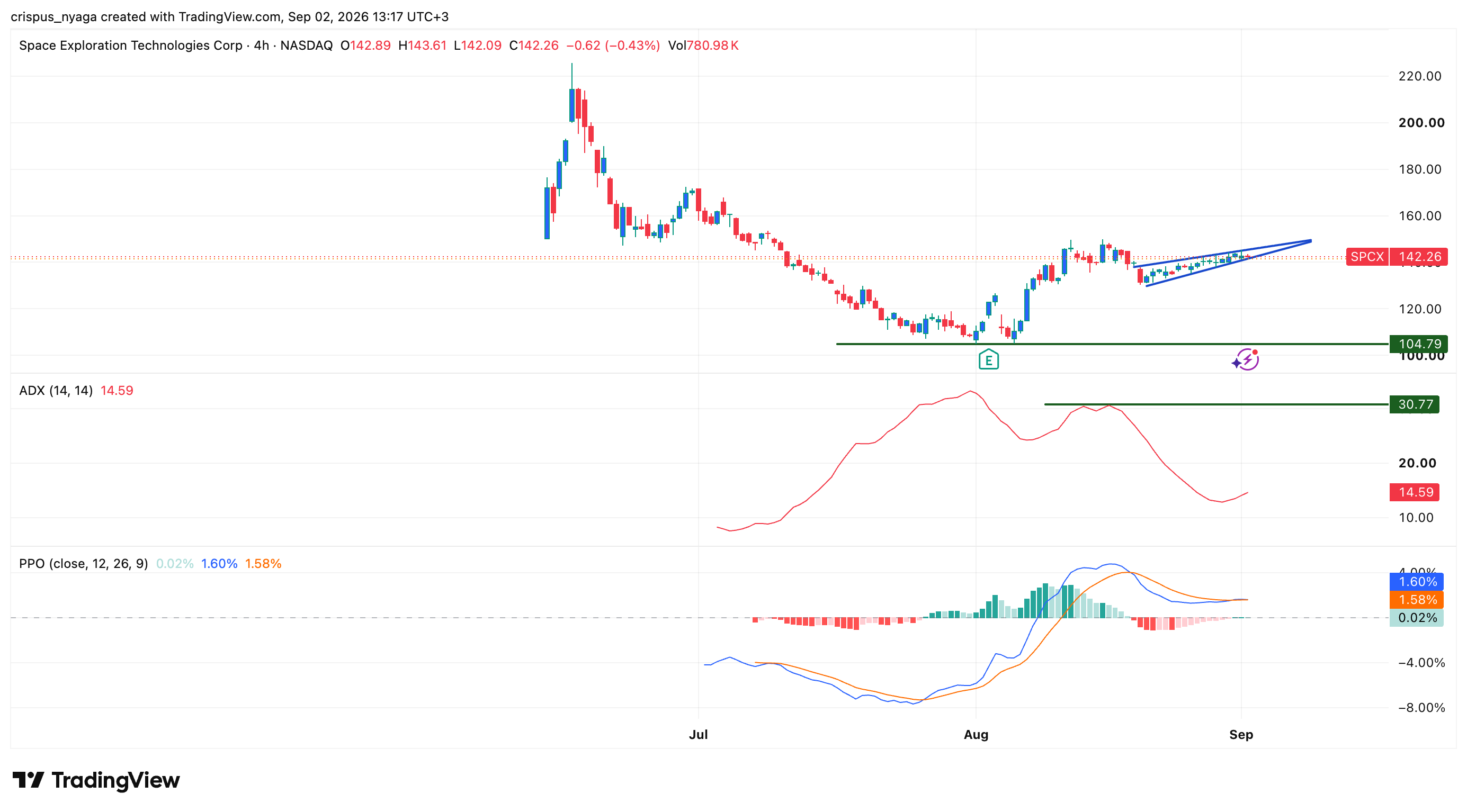1467x812 pixels.
Task: Click the green 104.79 support level label
Action: point(1418,344)
